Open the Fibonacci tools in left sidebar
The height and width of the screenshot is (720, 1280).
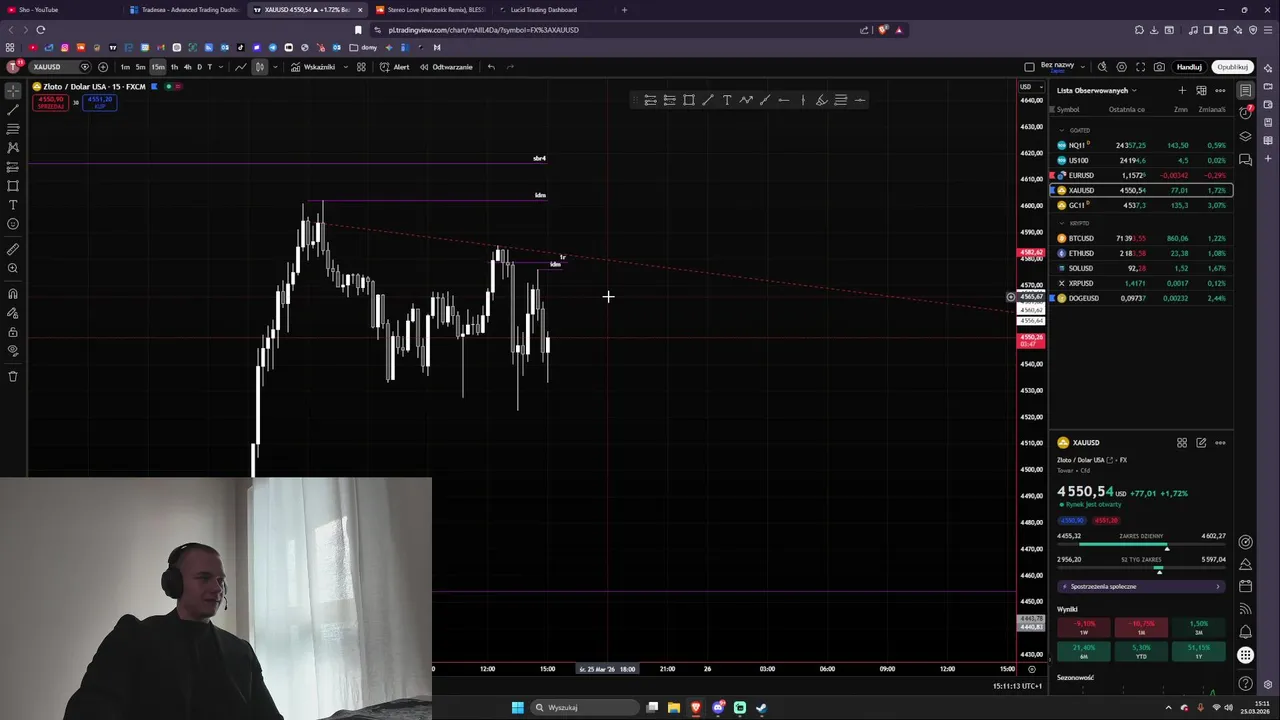pyautogui.click(x=13, y=129)
